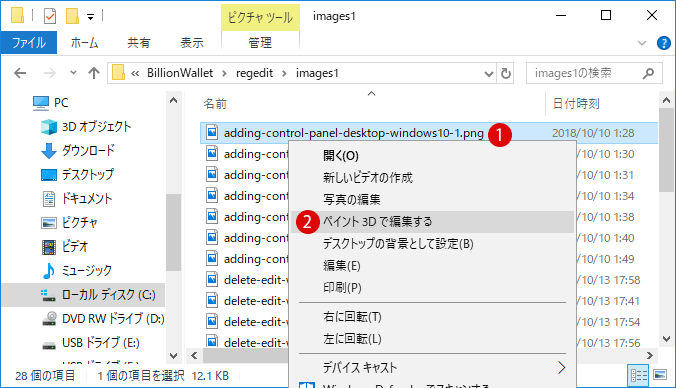The image size is (676, 388).
Task: Choose 編集(E) from context menu
Action: point(432,266)
